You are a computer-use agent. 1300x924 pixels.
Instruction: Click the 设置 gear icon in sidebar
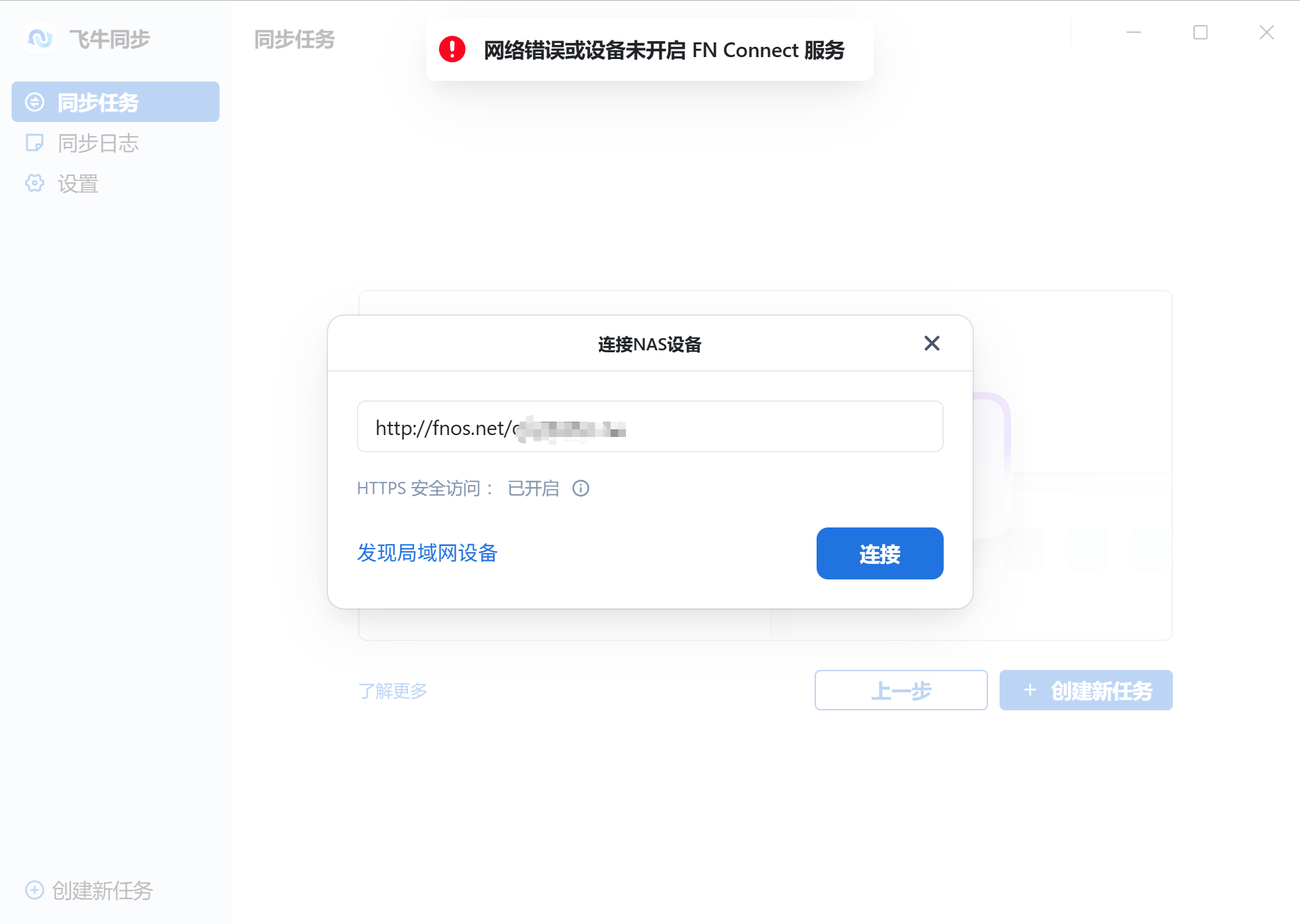35,184
